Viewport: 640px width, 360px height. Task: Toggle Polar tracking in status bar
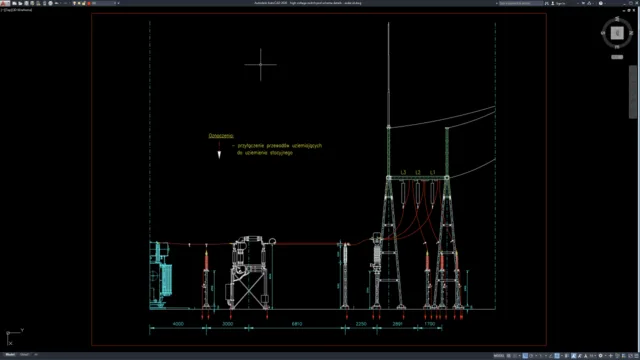tap(531, 356)
